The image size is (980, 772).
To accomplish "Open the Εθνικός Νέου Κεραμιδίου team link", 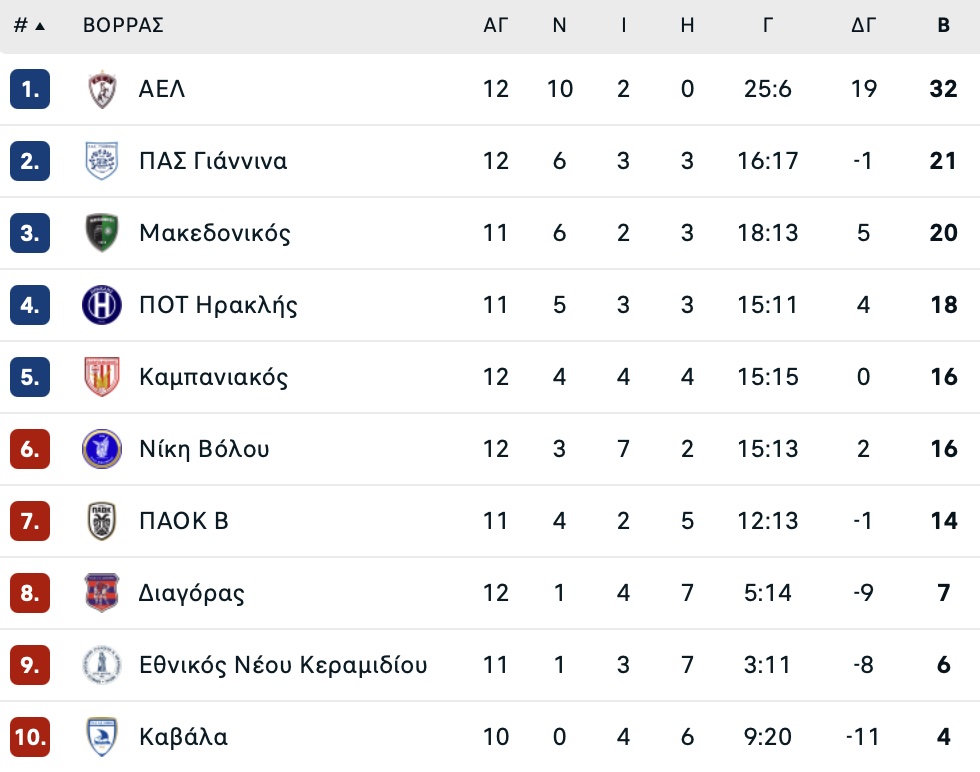I will [283, 665].
